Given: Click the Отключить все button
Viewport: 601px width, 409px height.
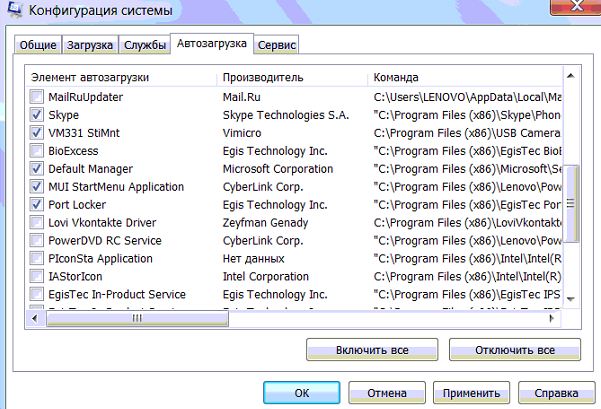Looking at the screenshot, I should pos(515,350).
